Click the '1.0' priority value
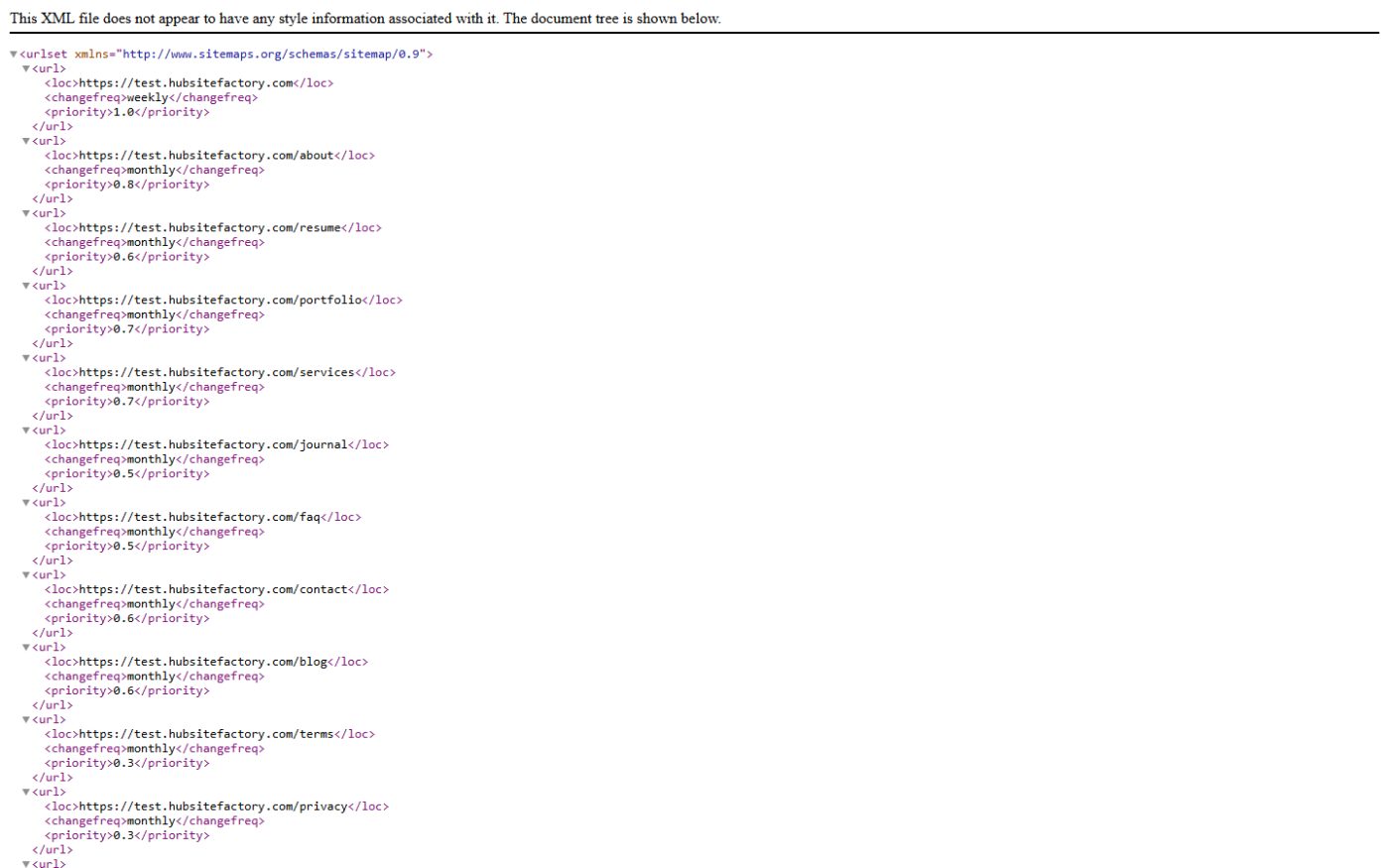Image resolution: width=1389 pixels, height=868 pixels. (123, 112)
